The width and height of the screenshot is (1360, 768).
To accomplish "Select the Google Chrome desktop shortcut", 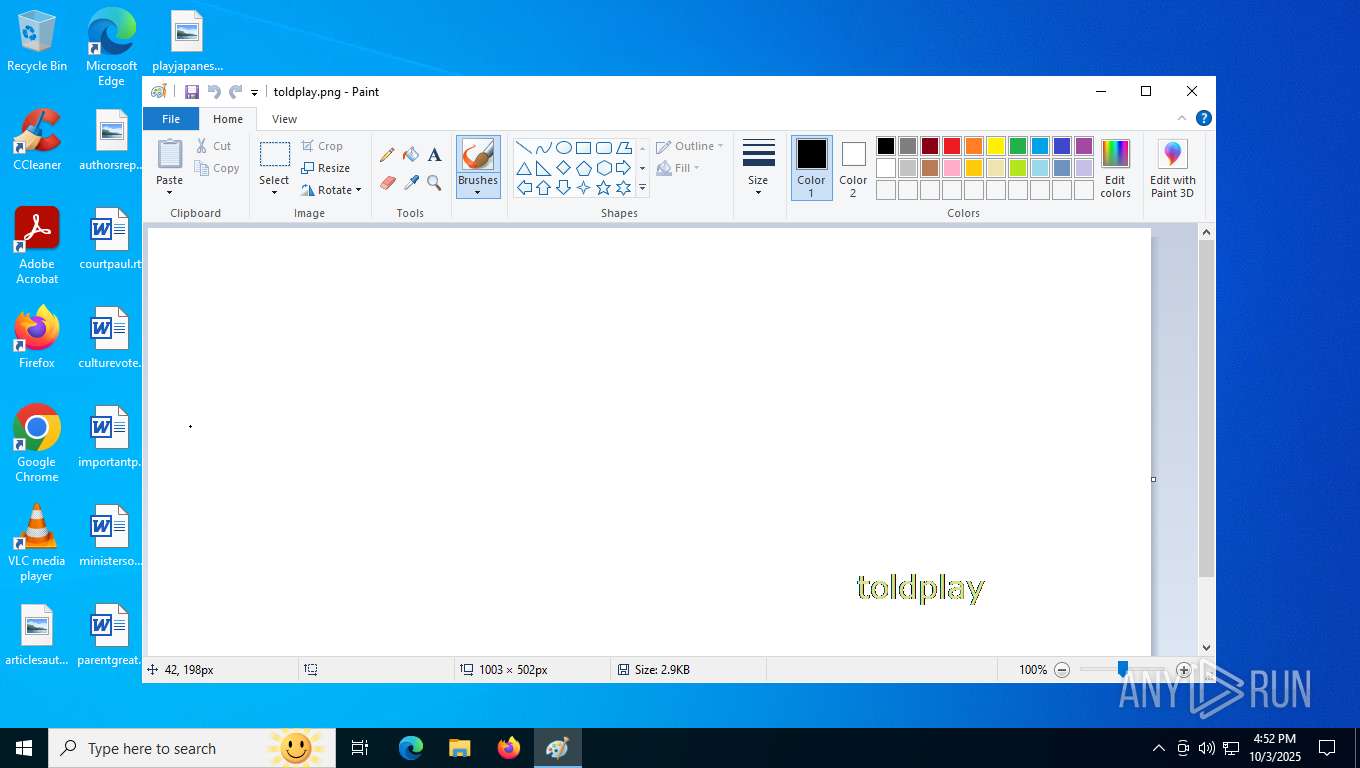I will [37, 443].
